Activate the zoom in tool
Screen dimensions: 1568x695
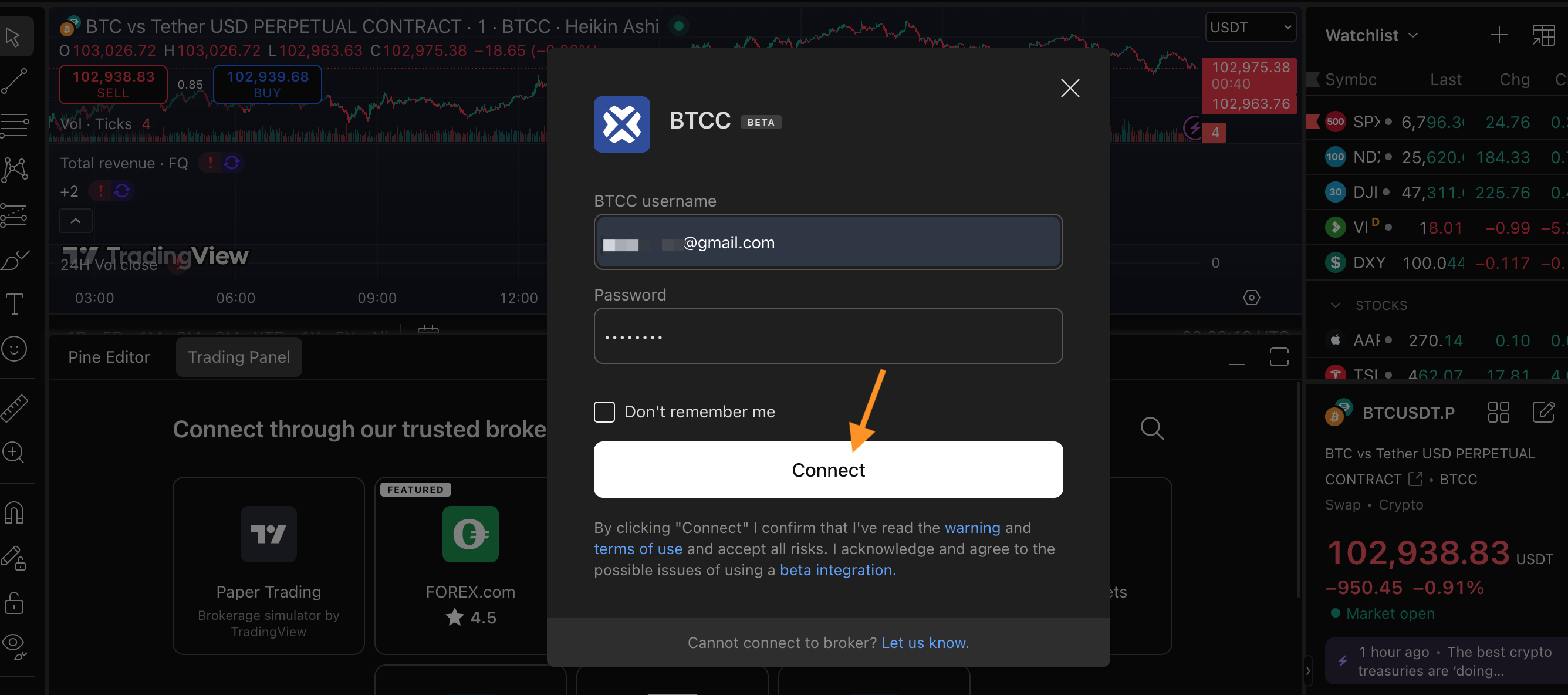[15, 453]
